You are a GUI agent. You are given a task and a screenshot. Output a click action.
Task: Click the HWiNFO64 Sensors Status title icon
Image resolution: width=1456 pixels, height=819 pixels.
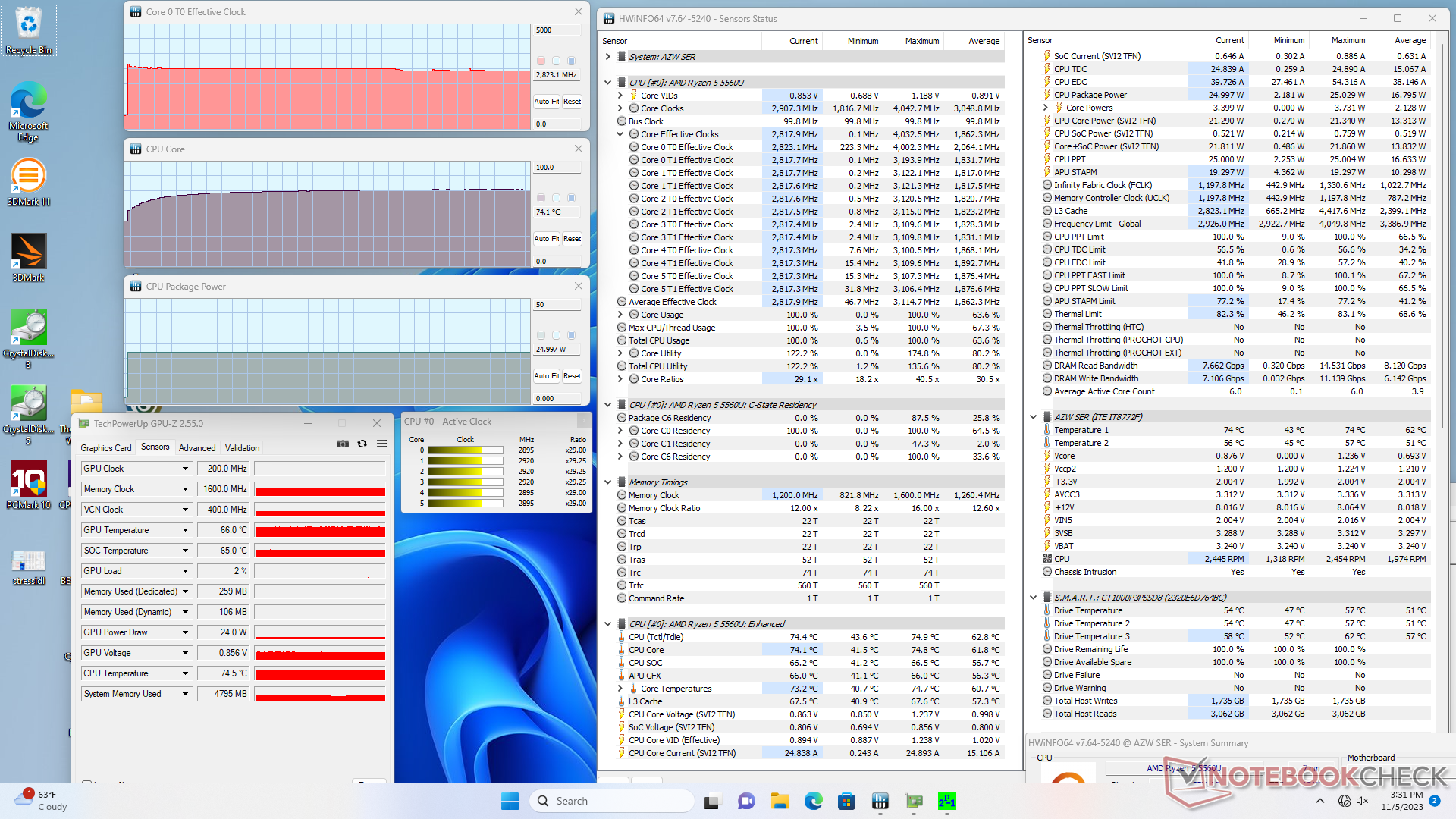609,19
